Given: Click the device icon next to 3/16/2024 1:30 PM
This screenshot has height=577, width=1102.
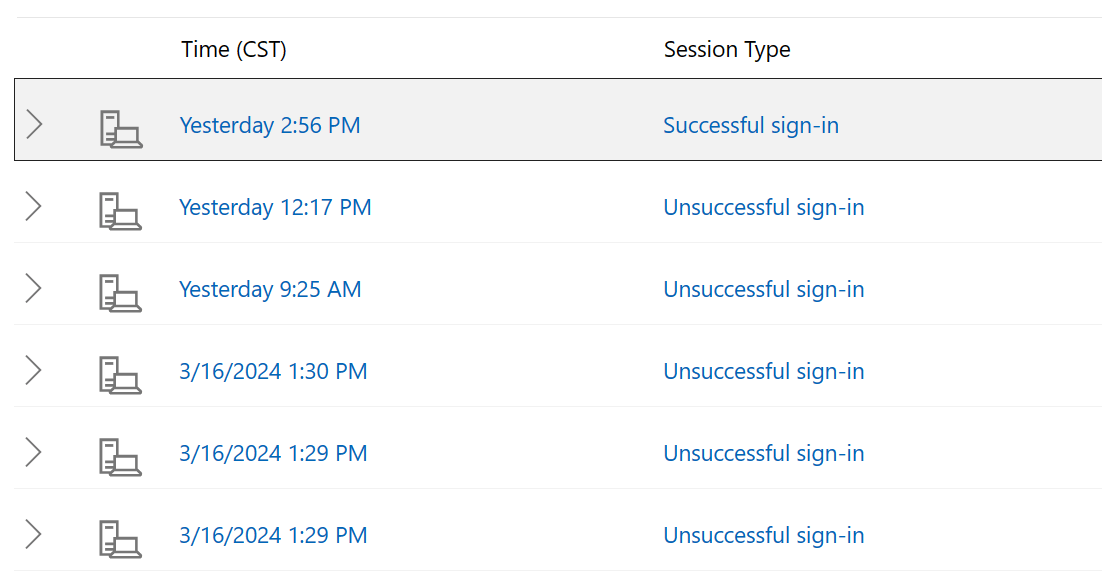Looking at the screenshot, I should [120, 375].
